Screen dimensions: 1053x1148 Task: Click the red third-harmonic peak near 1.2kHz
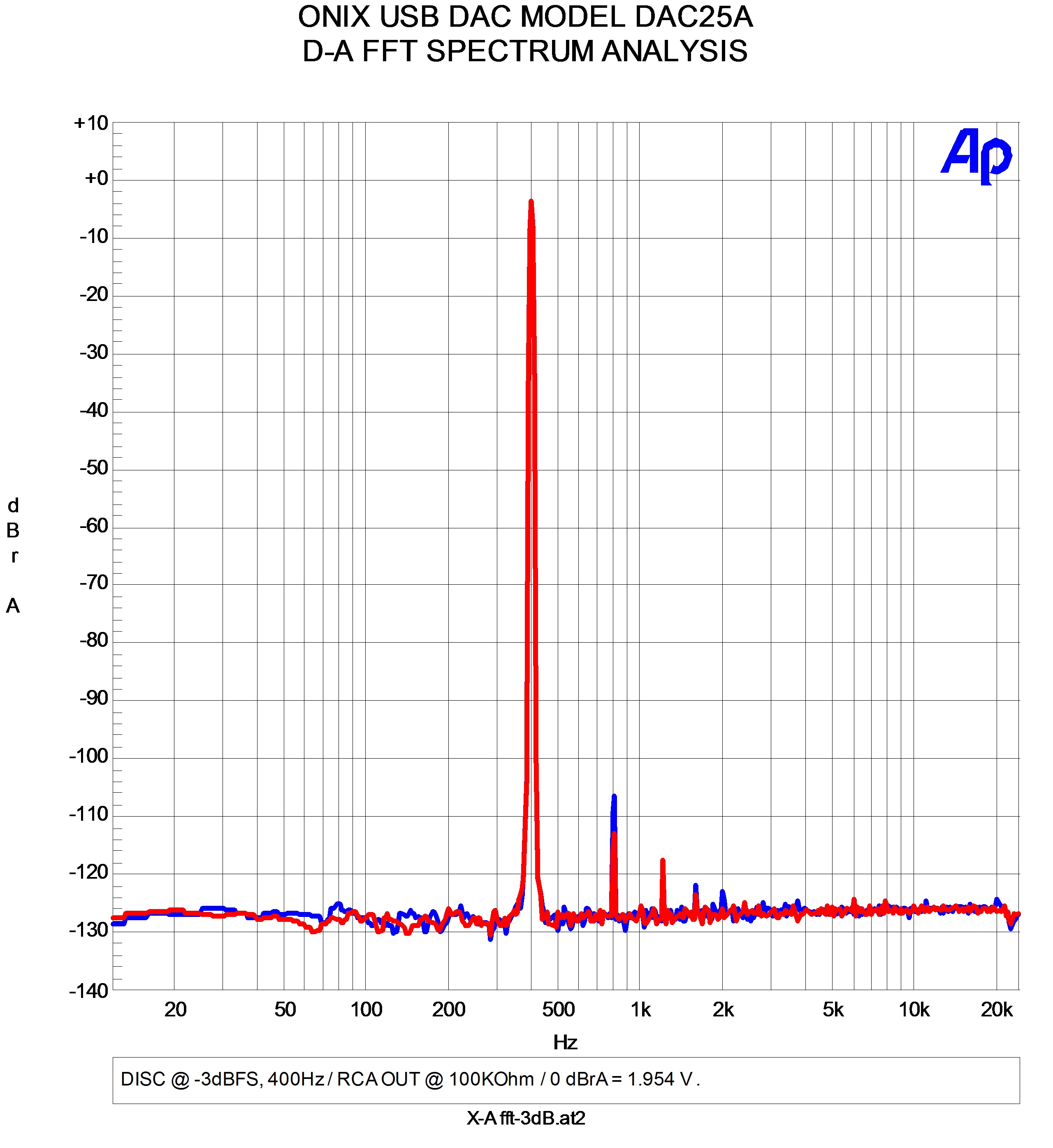[663, 862]
